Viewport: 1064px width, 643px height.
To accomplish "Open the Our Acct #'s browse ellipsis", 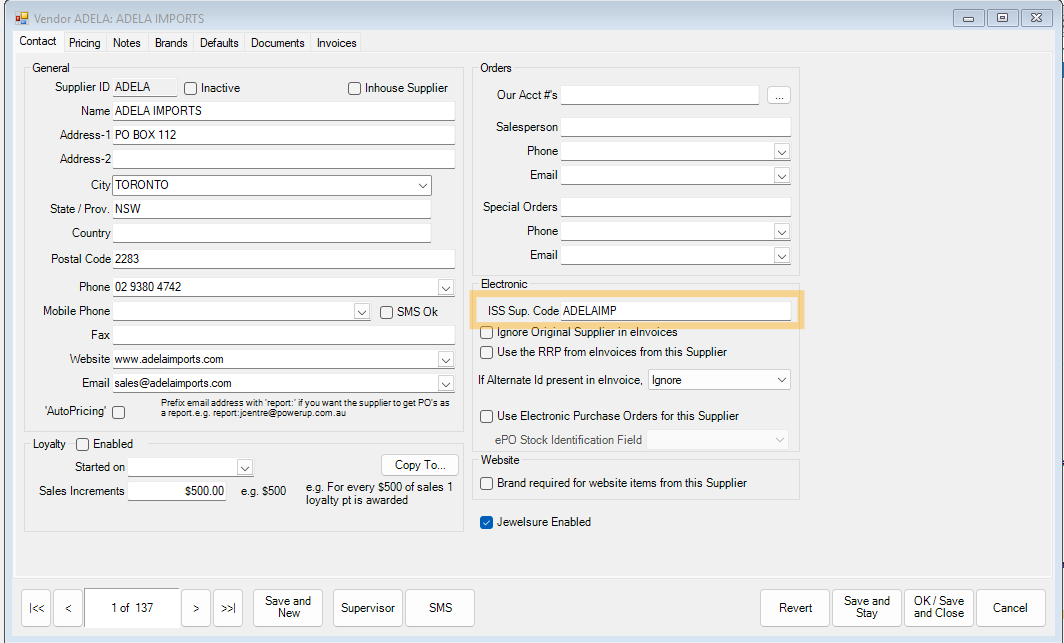I will pos(779,95).
